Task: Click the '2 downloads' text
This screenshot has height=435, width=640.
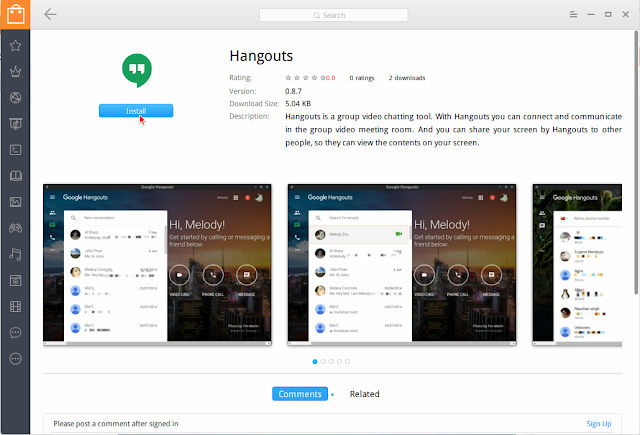Action: [407, 78]
